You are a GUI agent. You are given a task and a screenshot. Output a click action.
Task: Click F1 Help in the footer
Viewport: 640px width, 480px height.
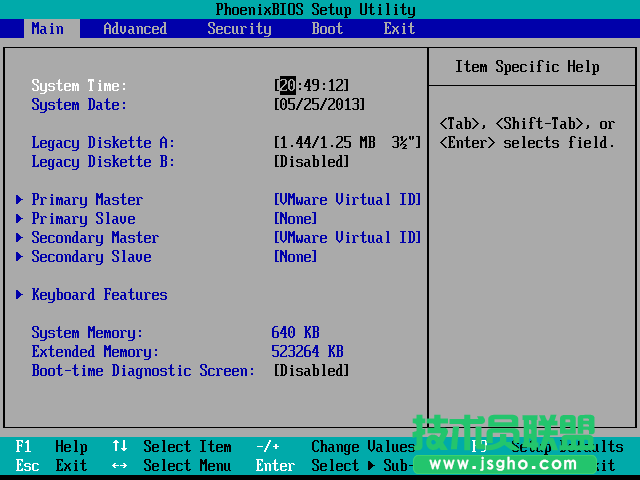coord(51,447)
